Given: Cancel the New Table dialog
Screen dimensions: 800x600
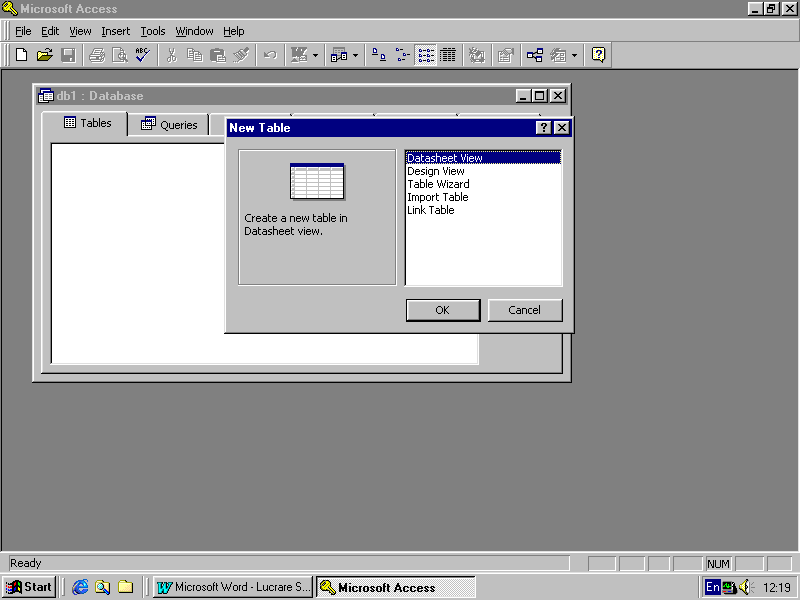Looking at the screenshot, I should click(x=525, y=310).
